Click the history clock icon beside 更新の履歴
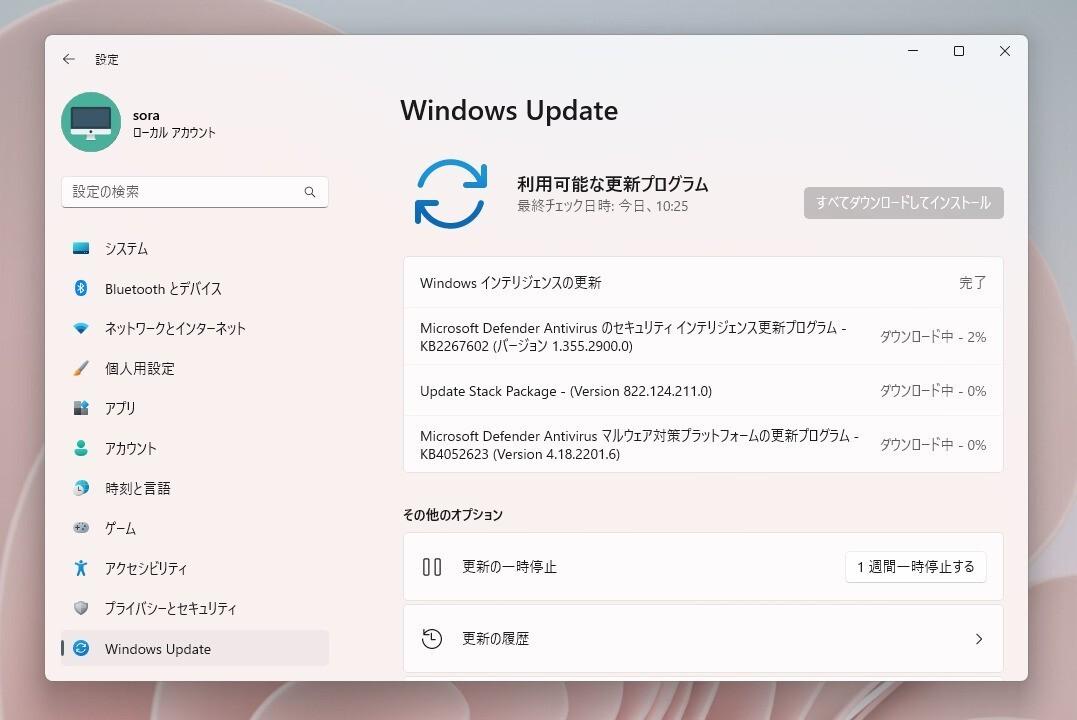 coord(432,639)
